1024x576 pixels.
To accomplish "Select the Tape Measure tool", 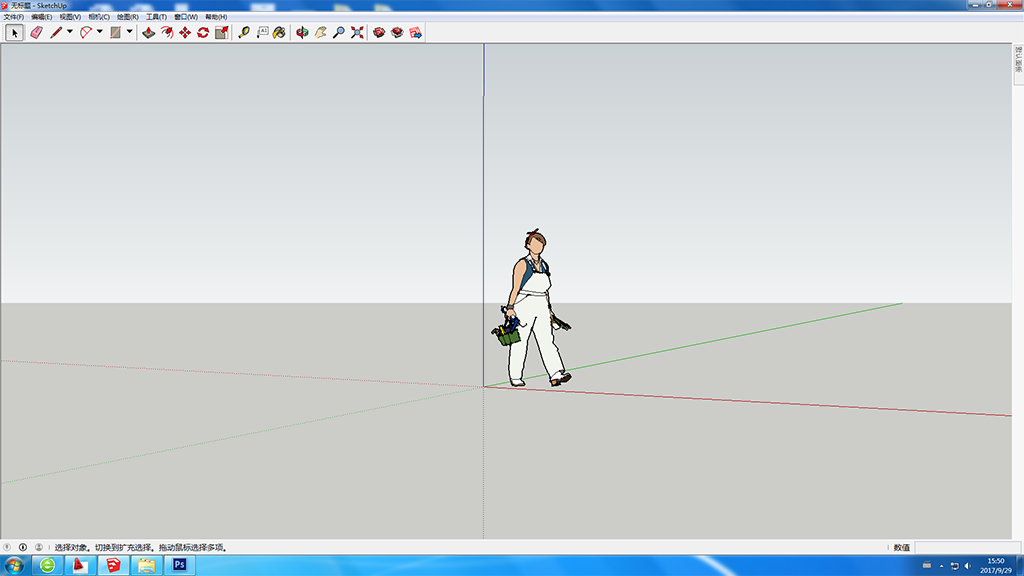I will point(244,32).
